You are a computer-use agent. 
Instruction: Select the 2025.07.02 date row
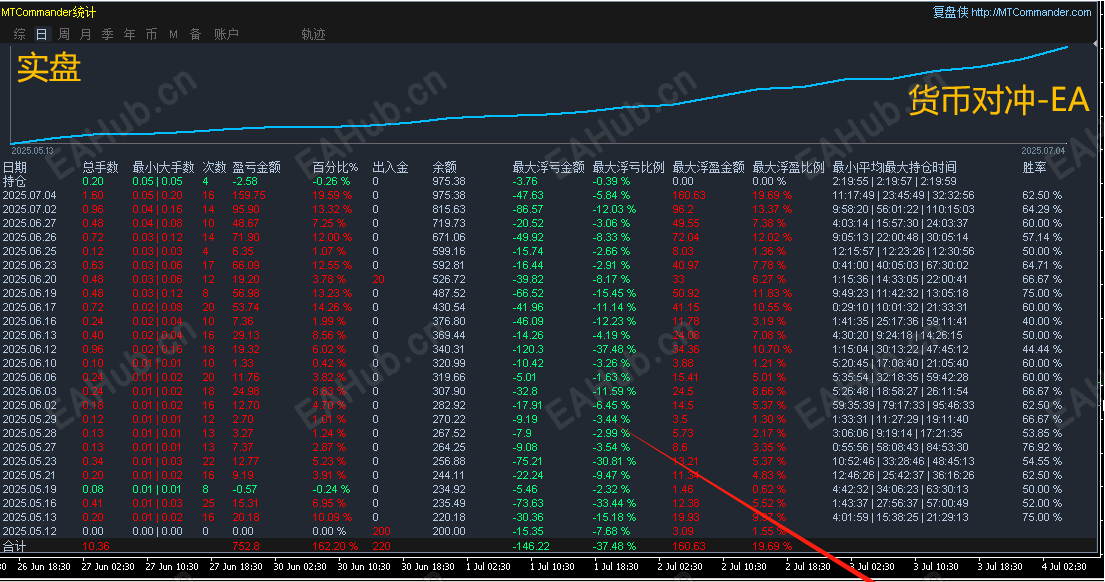30,209
